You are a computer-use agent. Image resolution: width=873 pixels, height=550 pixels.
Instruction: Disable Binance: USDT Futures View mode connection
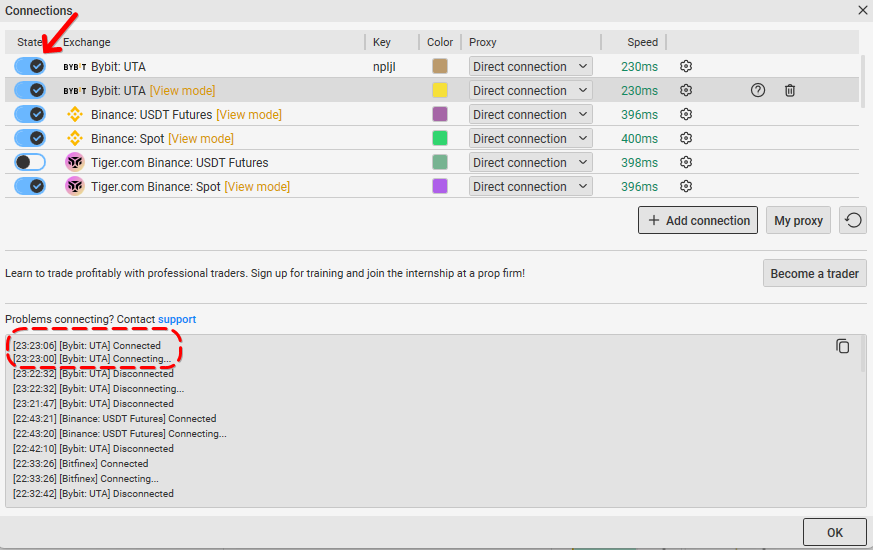(x=30, y=114)
